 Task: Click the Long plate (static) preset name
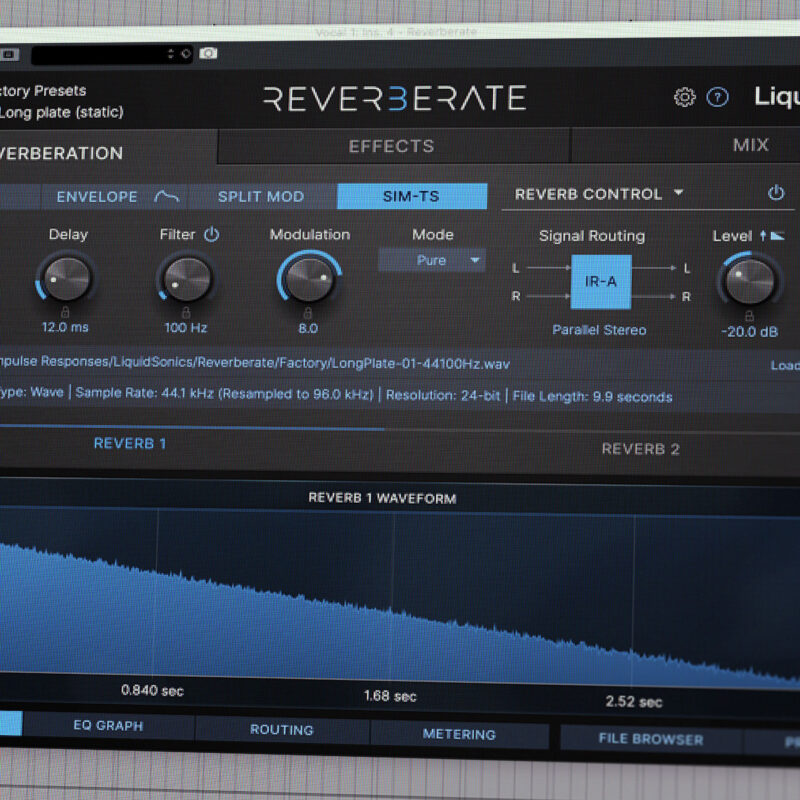point(61,112)
